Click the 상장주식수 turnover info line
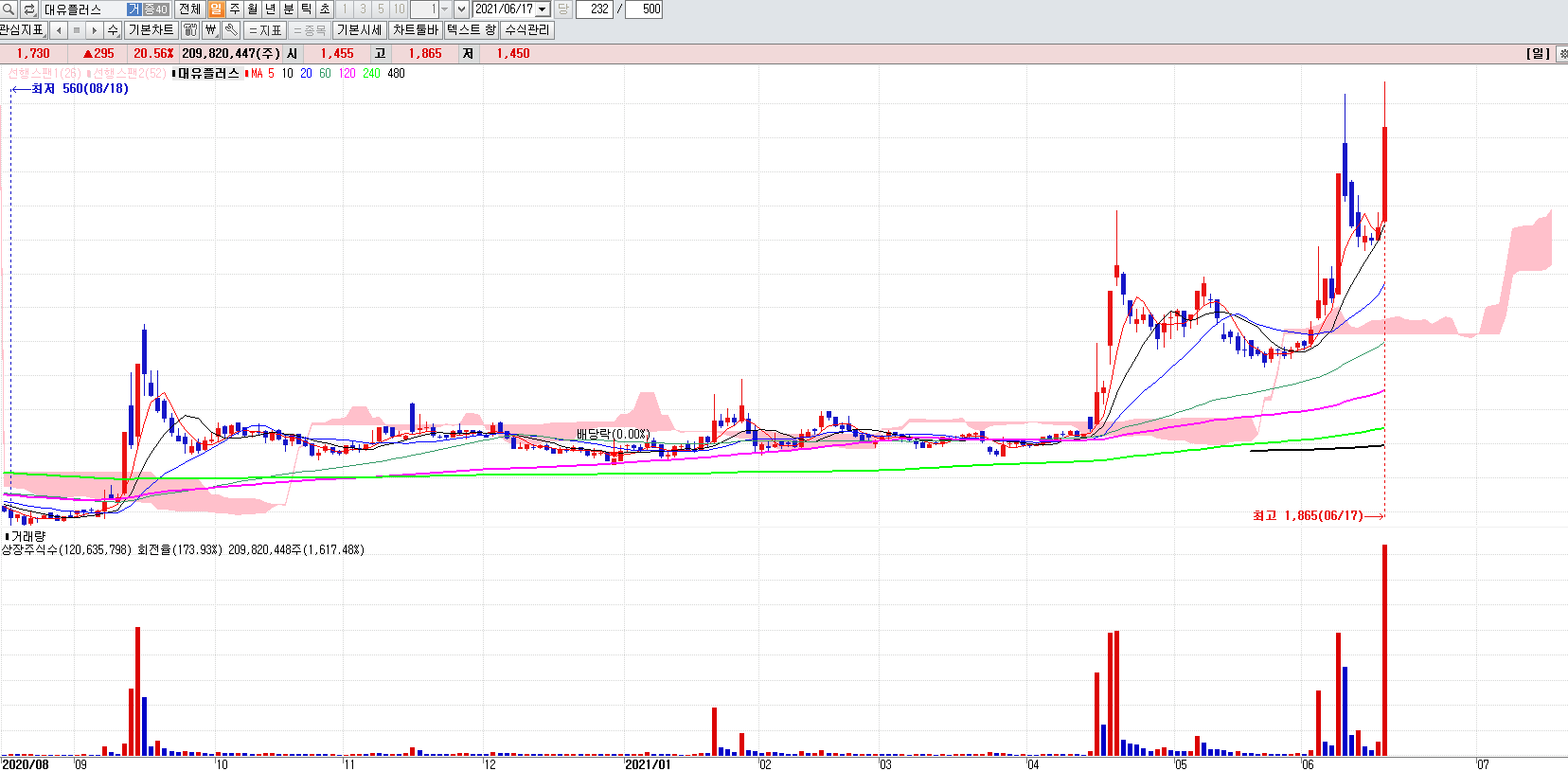Viewport: 1568px width, 771px height. click(x=183, y=549)
